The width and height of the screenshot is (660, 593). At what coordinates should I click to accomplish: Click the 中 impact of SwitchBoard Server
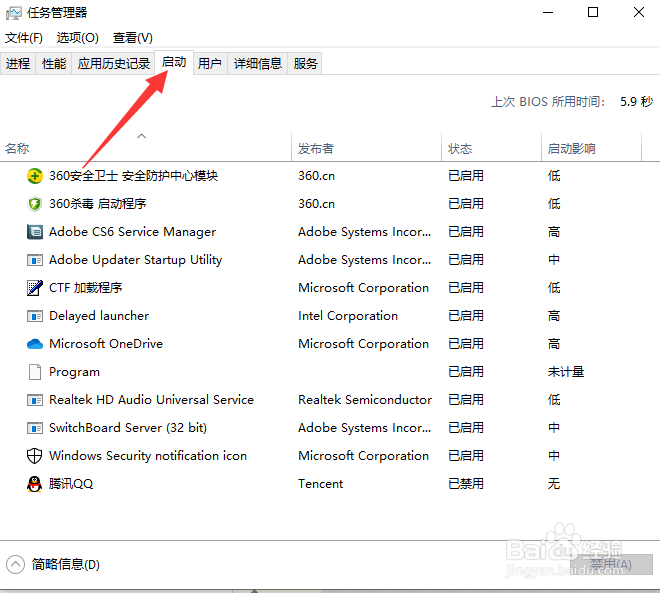[554, 428]
